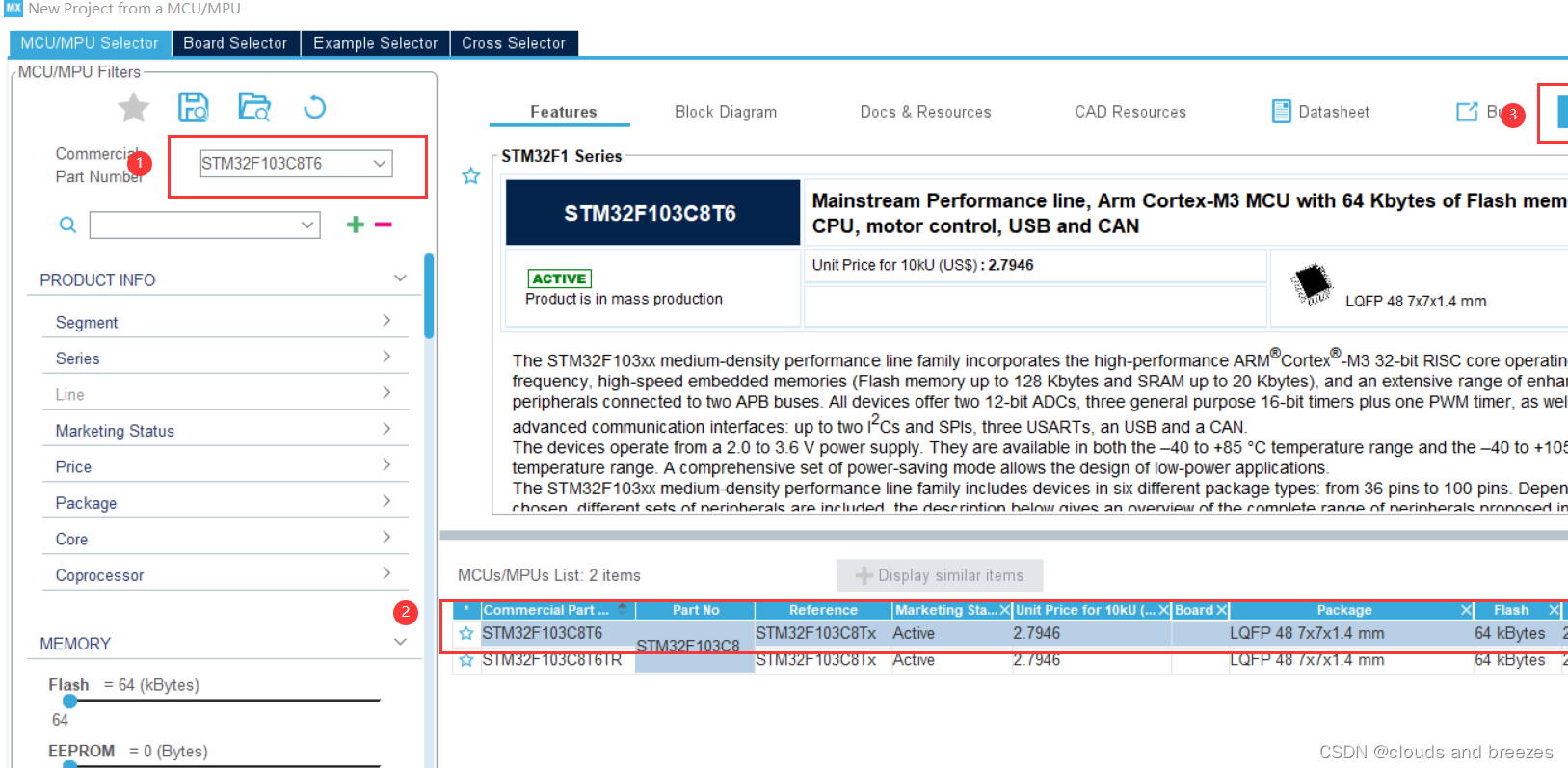Expand the Core filter
The image size is (1568, 768).
tap(386, 537)
